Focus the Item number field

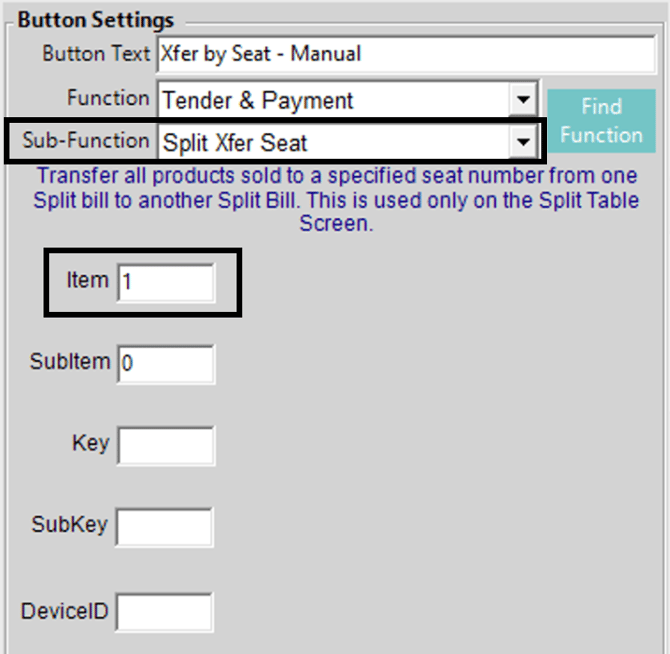pos(165,283)
